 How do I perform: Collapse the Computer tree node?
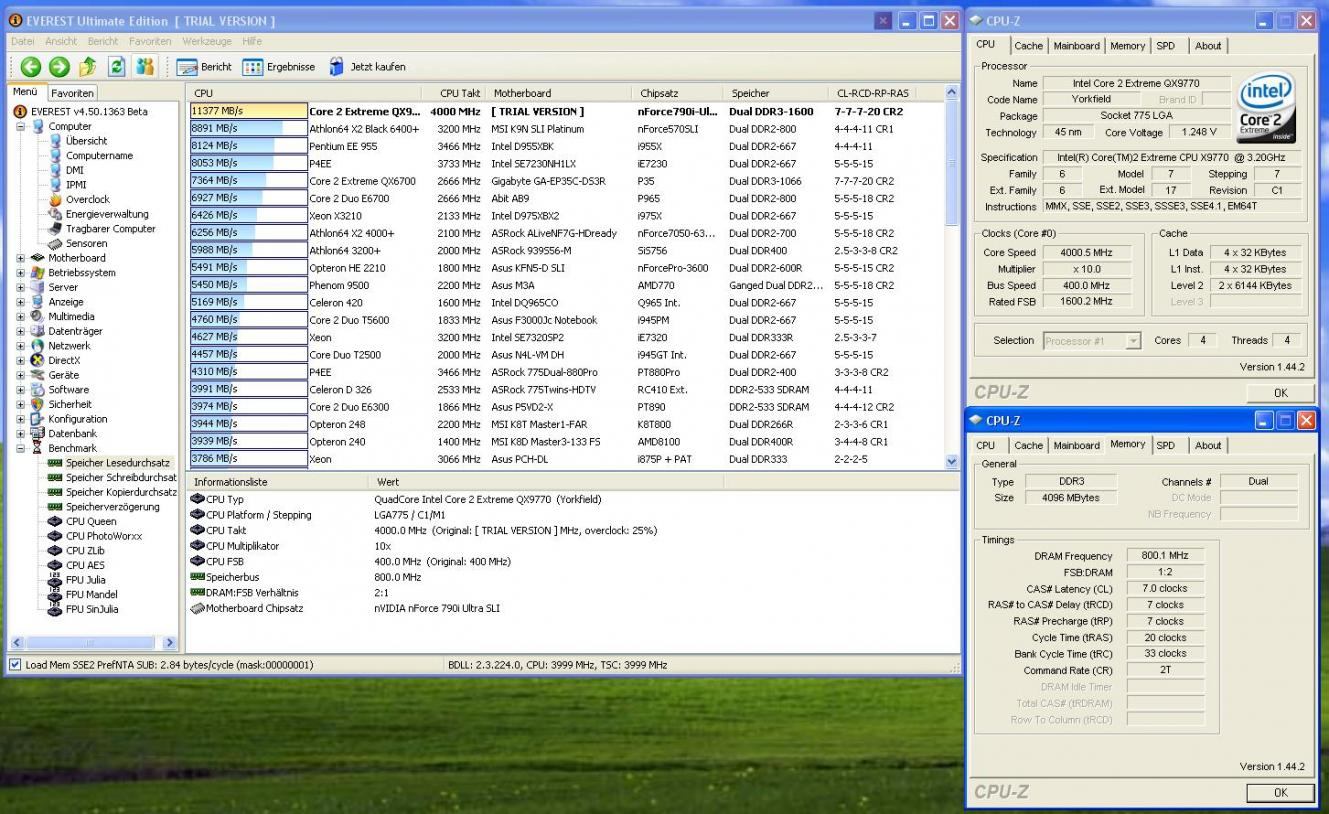pos(21,127)
